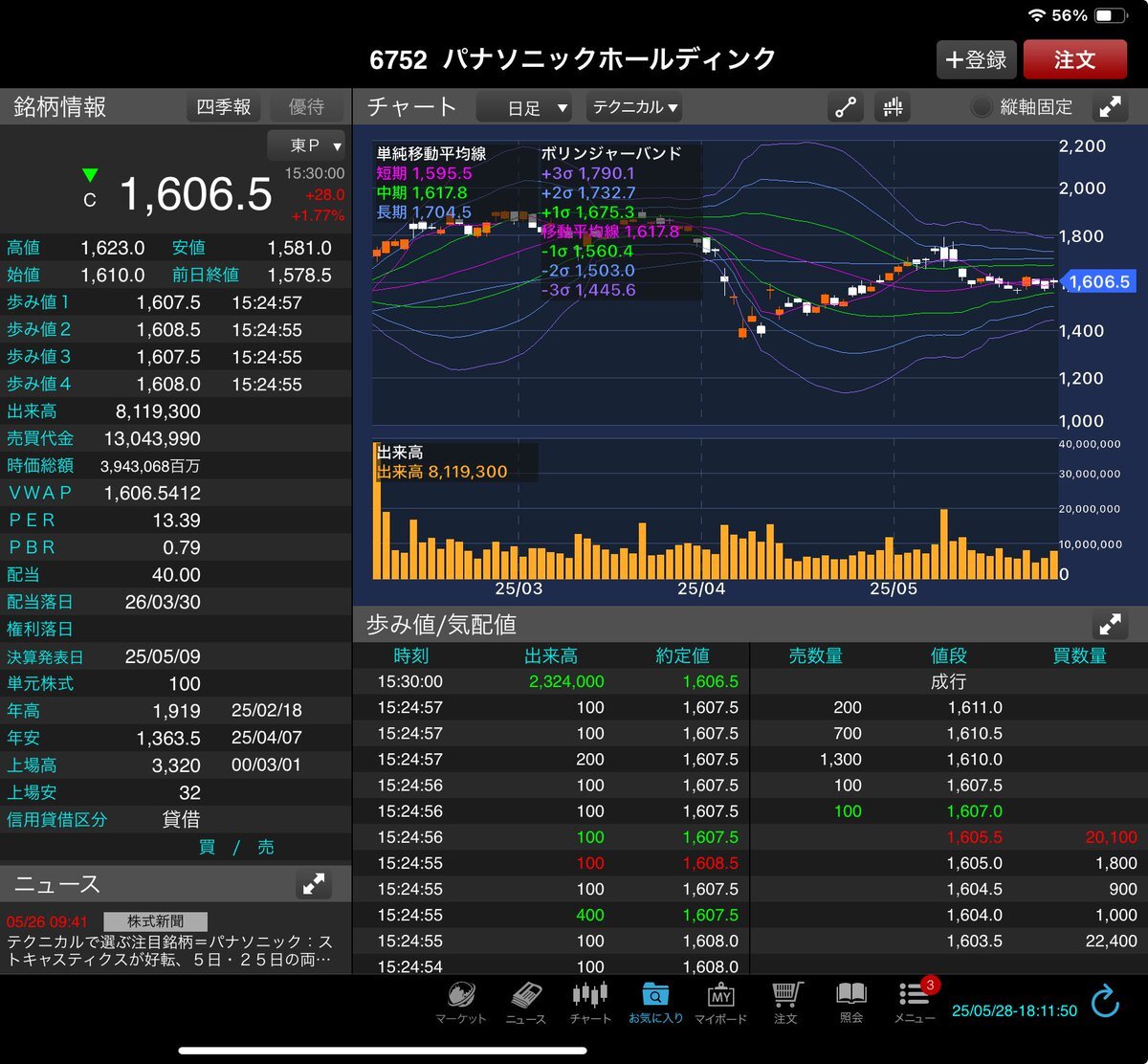Refresh the quote data
This screenshot has height=1064, width=1148.
tap(1105, 1002)
